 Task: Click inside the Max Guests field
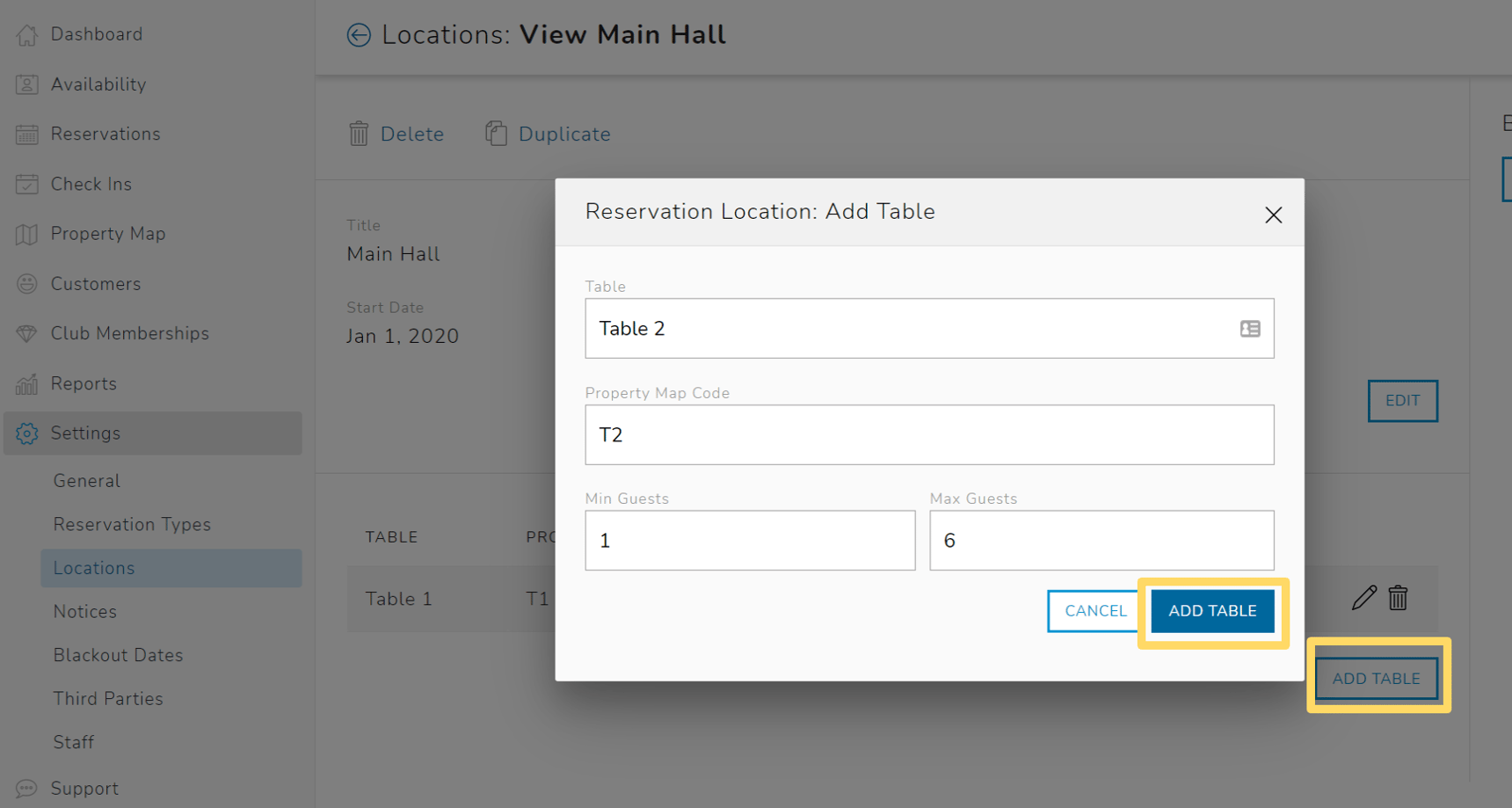[1101, 540]
